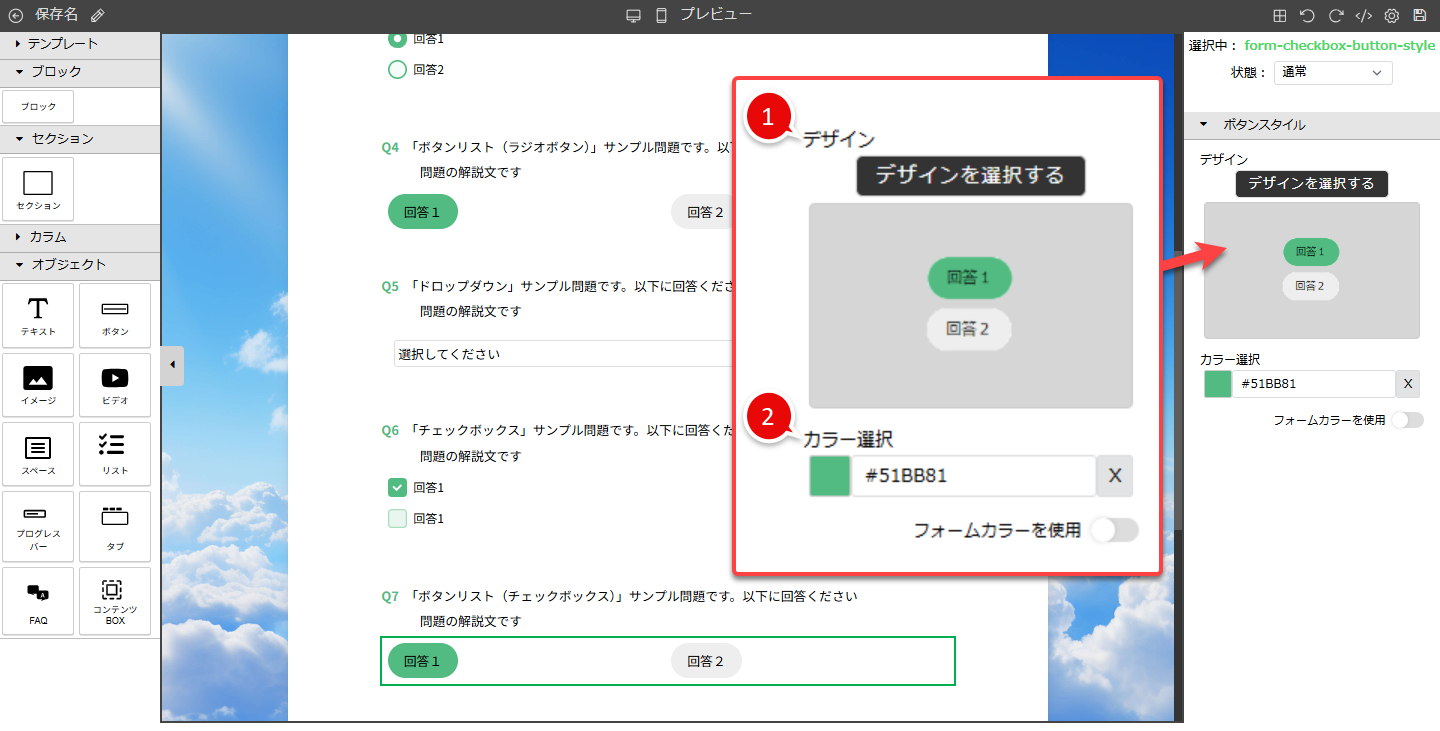Insert the Video object
Image resolution: width=1440 pixels, height=731 pixels.
click(x=115, y=384)
